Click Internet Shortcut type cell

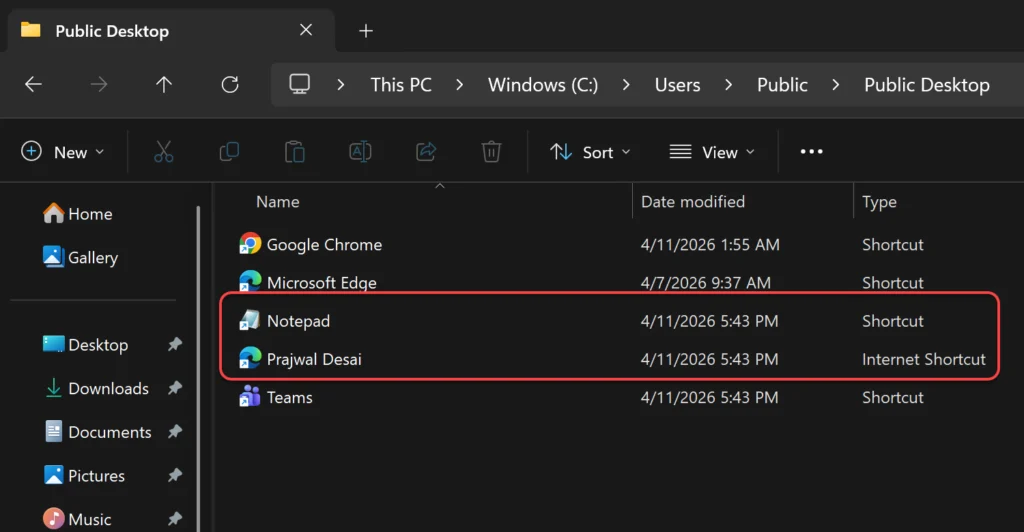[923, 358]
